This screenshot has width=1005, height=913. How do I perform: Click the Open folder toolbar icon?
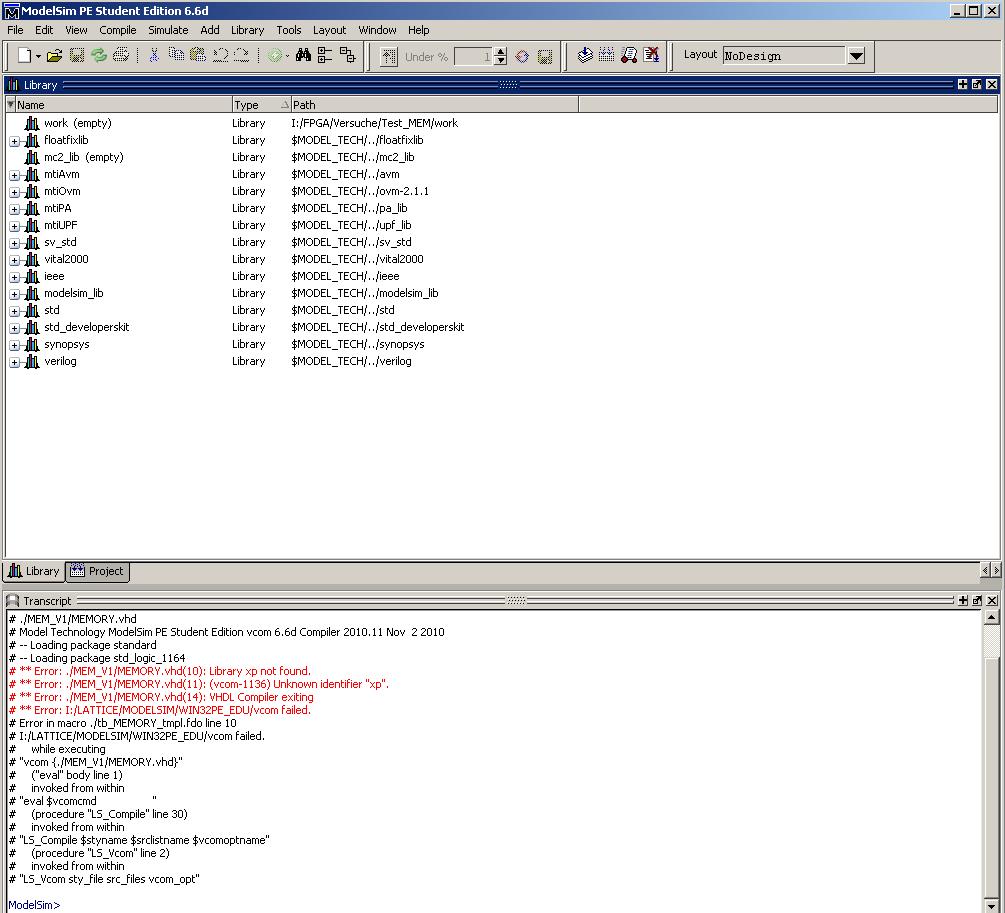54,56
